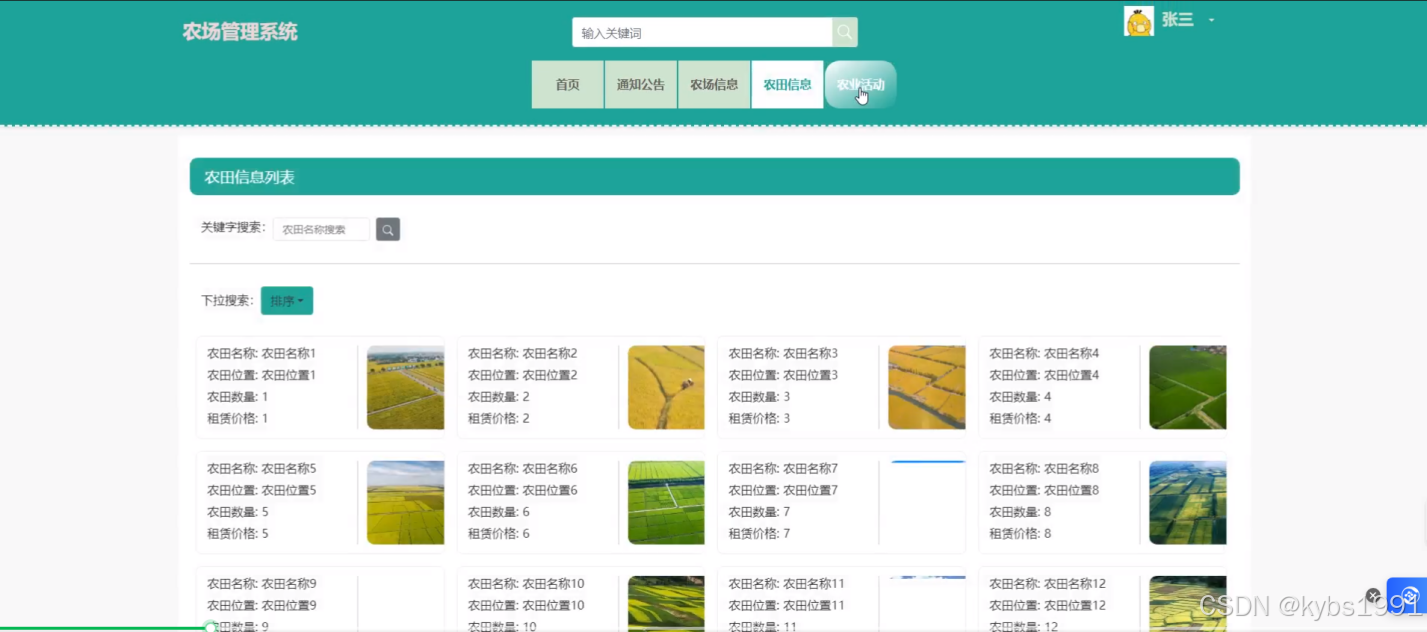Click the text 农田名称: 农田名称2

point(523,353)
